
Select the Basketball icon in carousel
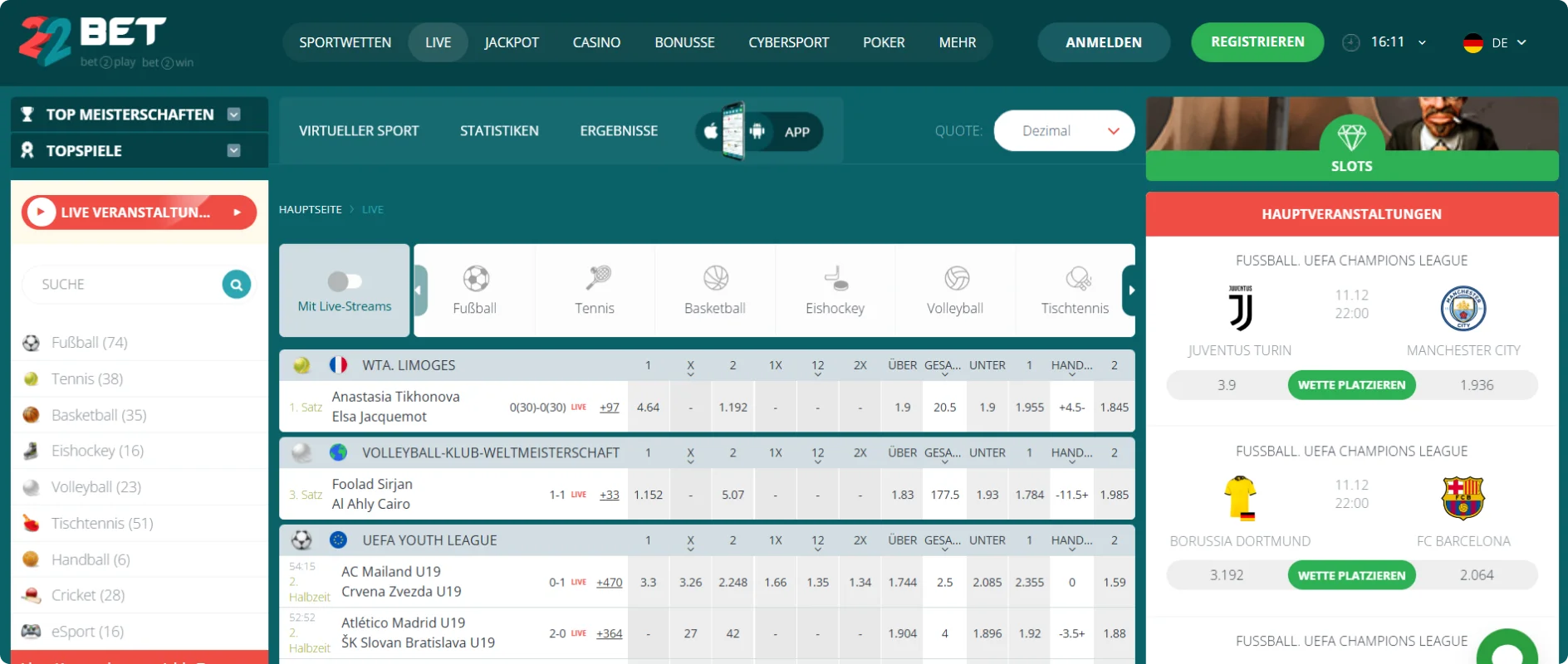[716, 278]
